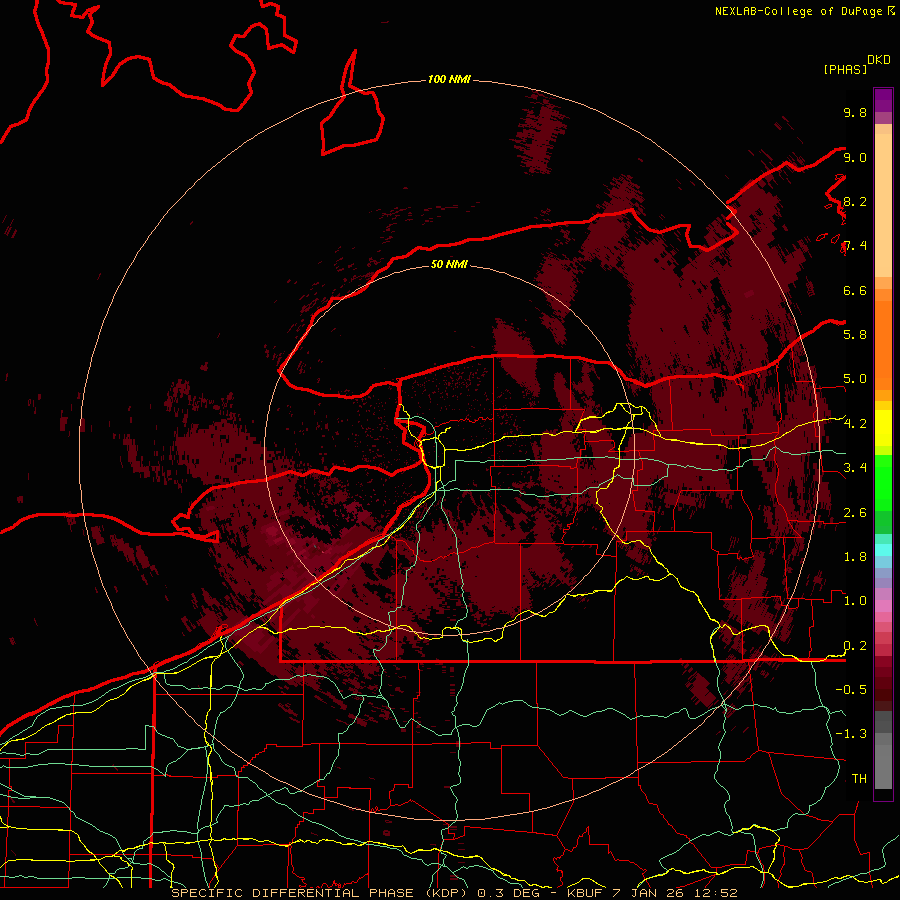Pick the pink segment of the color bar
This screenshot has width=900, height=900.
click(x=883, y=606)
